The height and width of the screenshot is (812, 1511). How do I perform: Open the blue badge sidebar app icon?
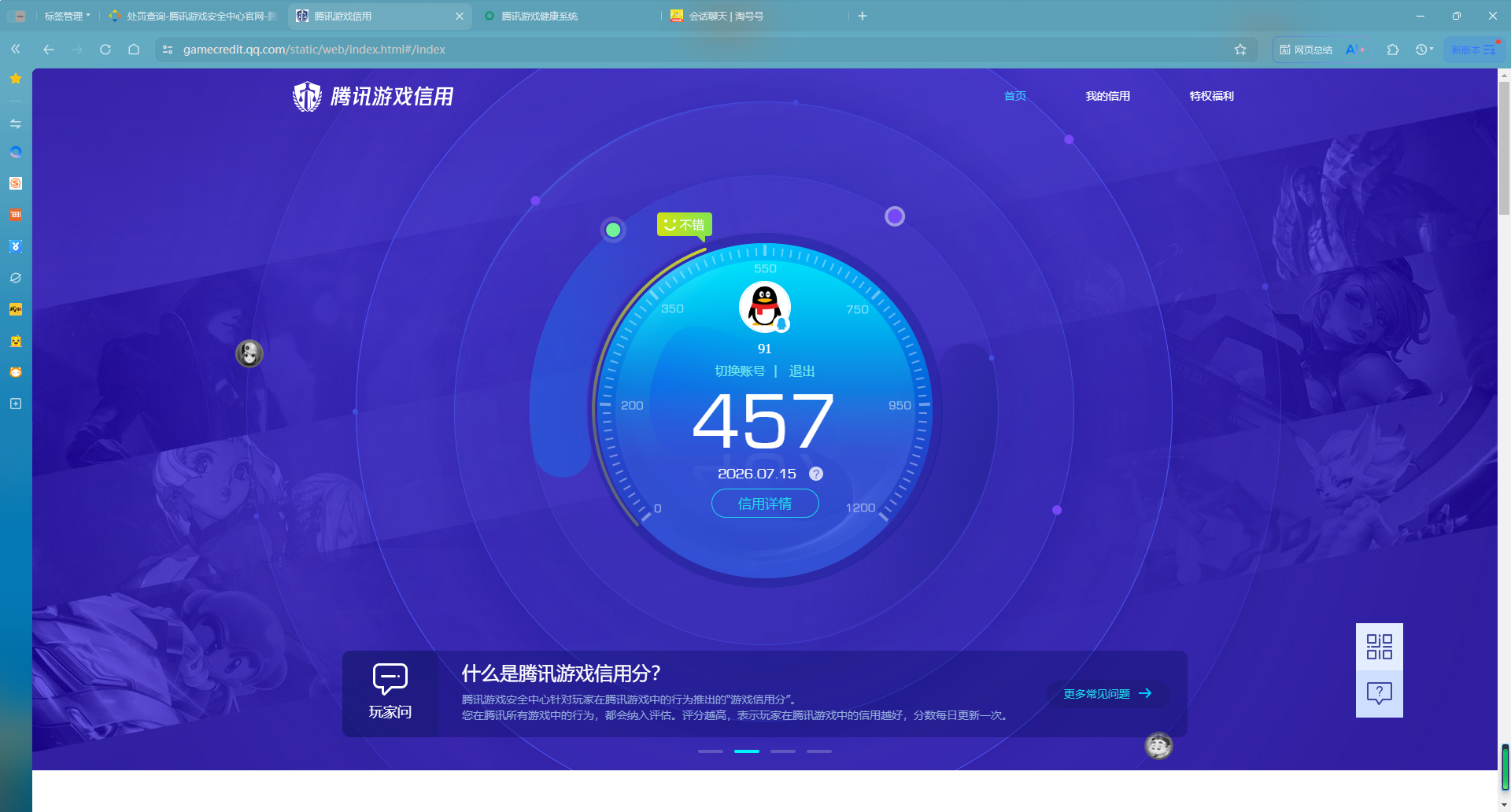click(16, 246)
